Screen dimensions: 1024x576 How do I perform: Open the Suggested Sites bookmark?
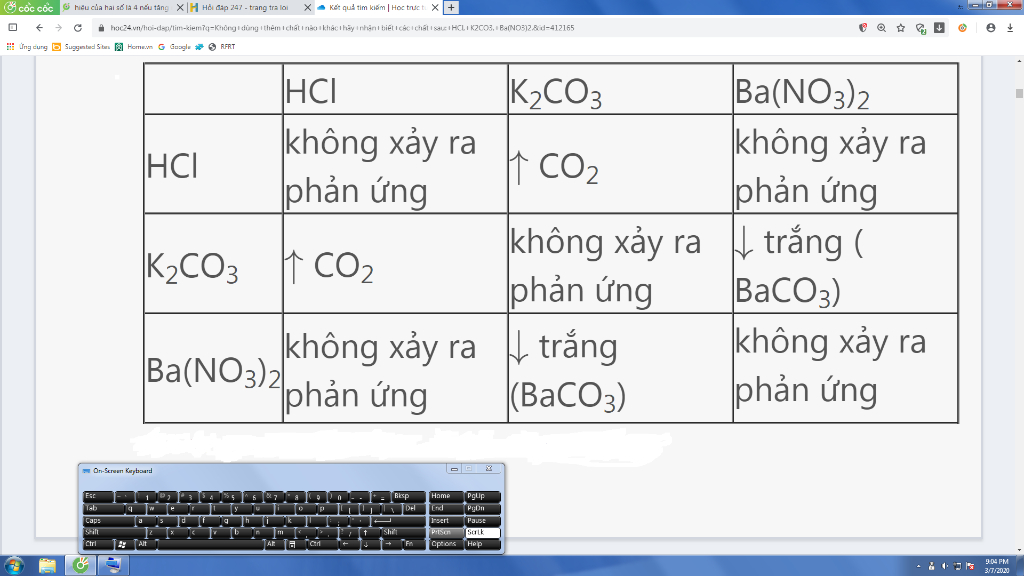tap(81, 47)
